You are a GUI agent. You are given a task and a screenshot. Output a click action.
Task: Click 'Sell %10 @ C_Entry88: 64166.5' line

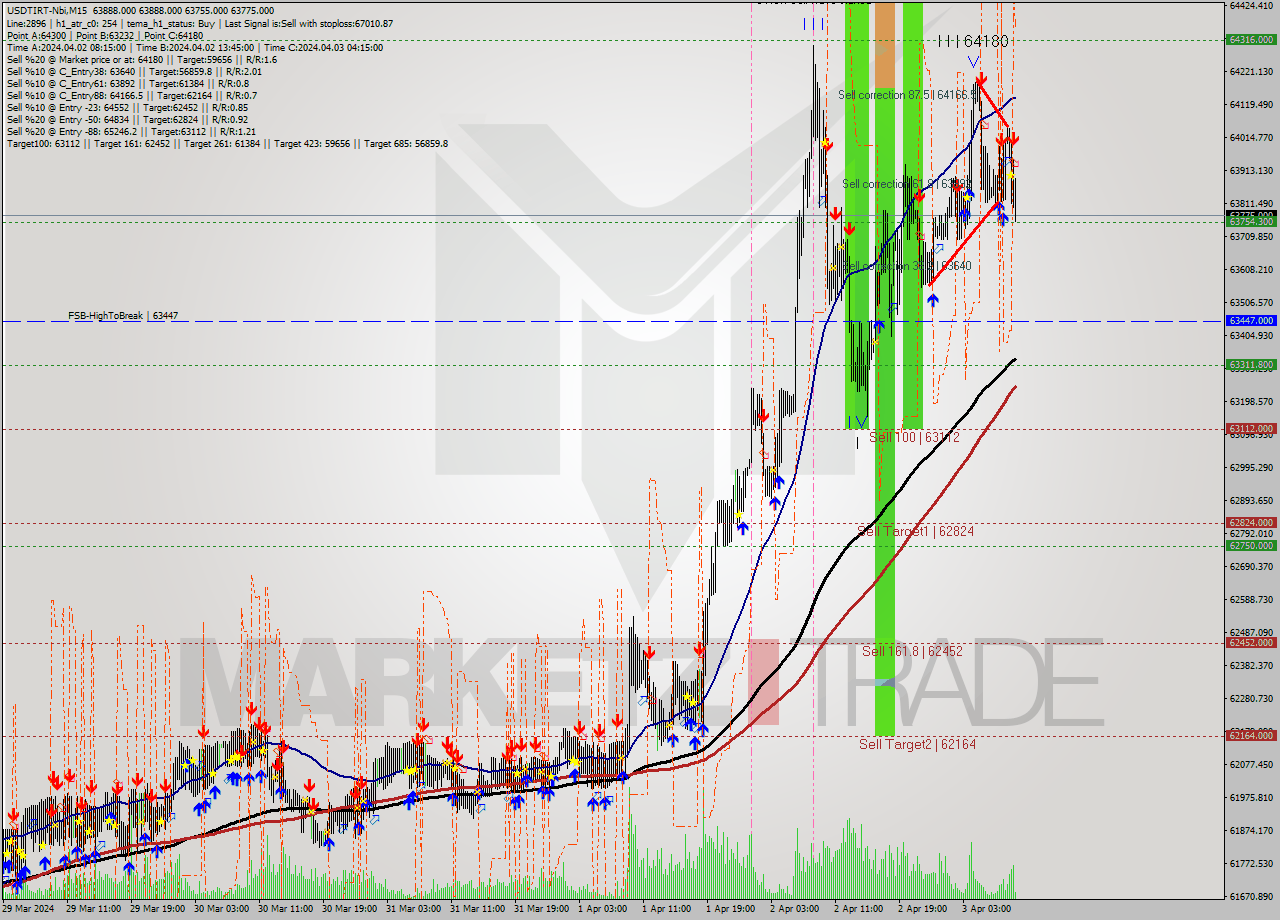pyautogui.click(x=131, y=95)
